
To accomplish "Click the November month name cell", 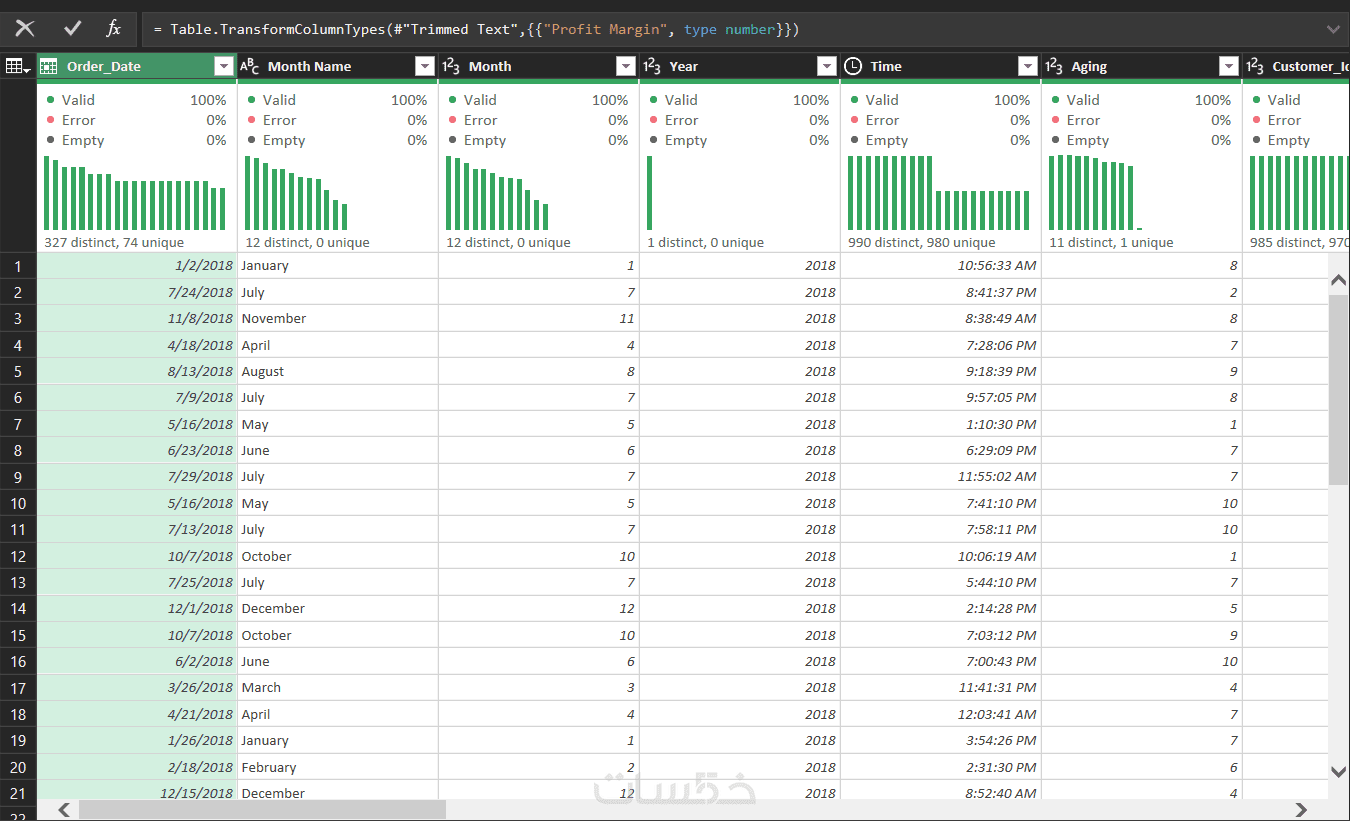I will point(338,318).
